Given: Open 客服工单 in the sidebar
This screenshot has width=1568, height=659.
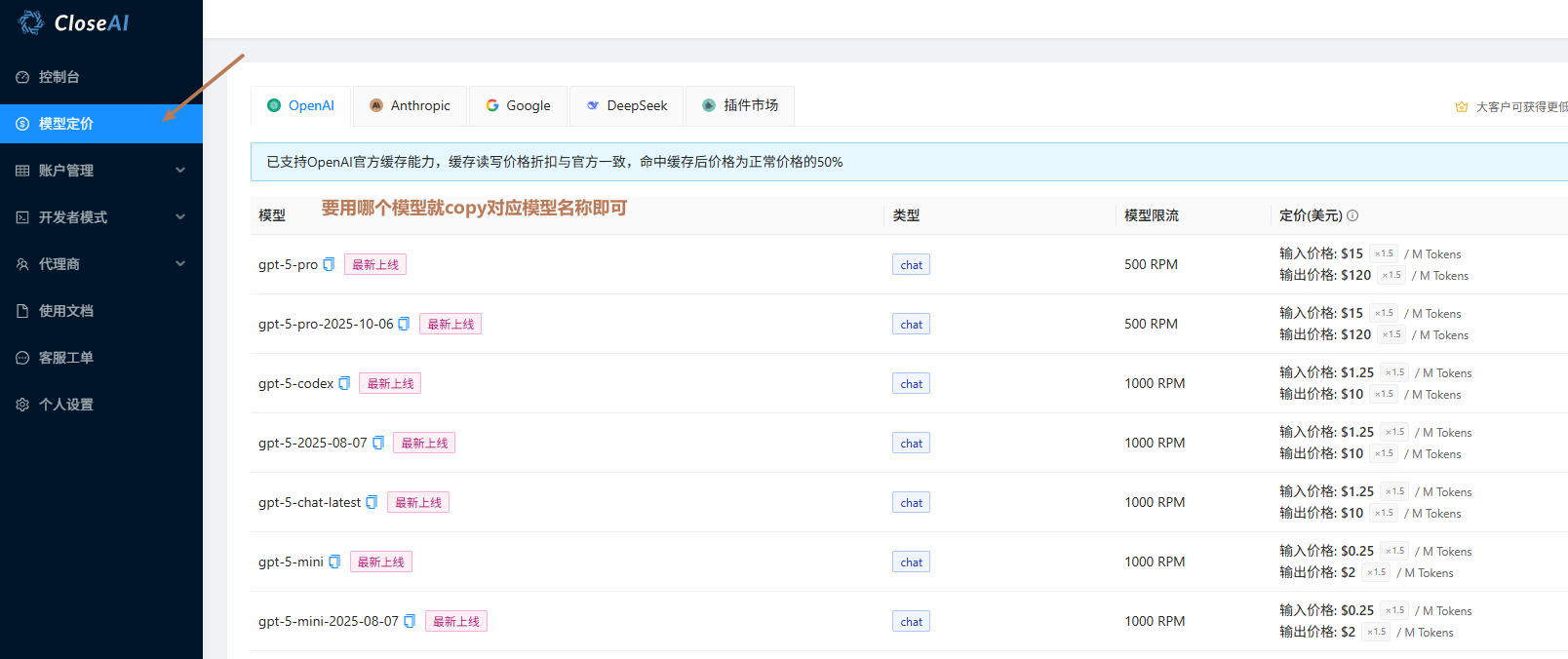Looking at the screenshot, I should [x=101, y=358].
